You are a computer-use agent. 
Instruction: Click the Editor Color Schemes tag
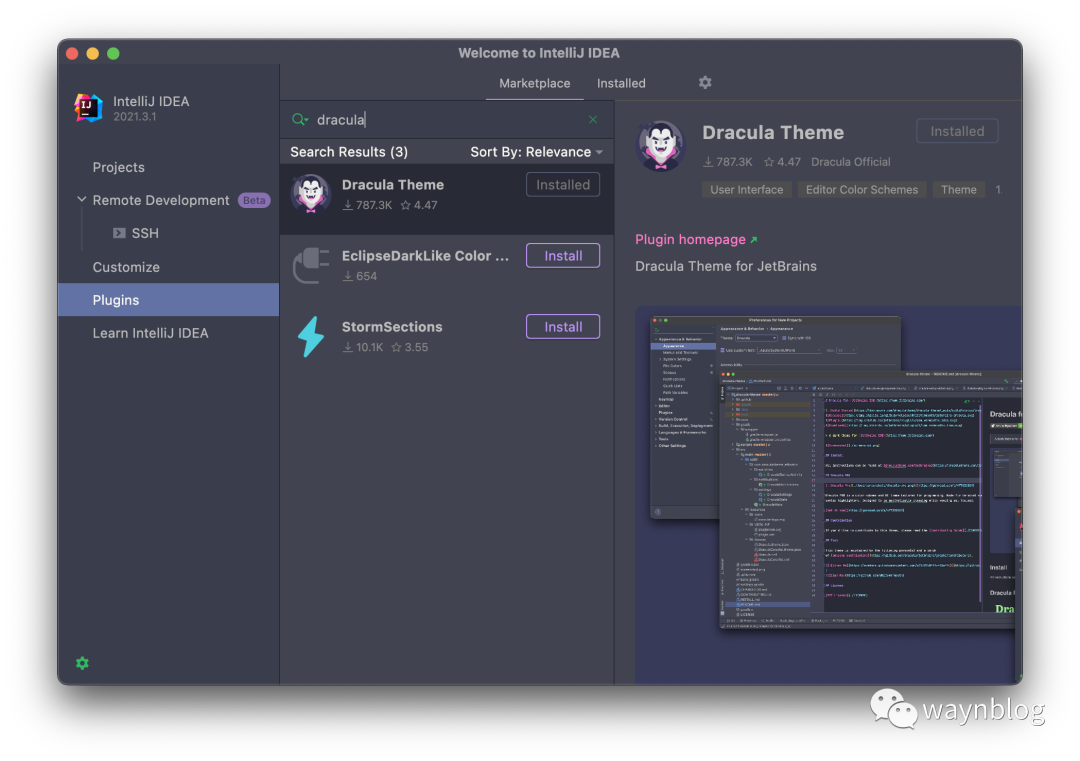click(x=862, y=190)
